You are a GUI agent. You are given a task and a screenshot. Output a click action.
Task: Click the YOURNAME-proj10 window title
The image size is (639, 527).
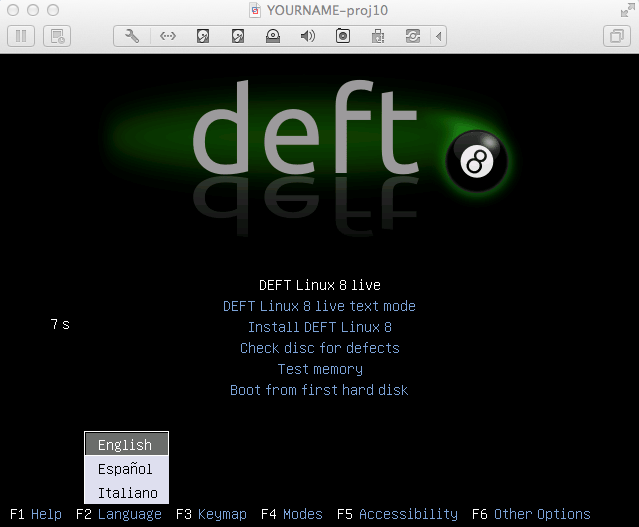(327, 10)
